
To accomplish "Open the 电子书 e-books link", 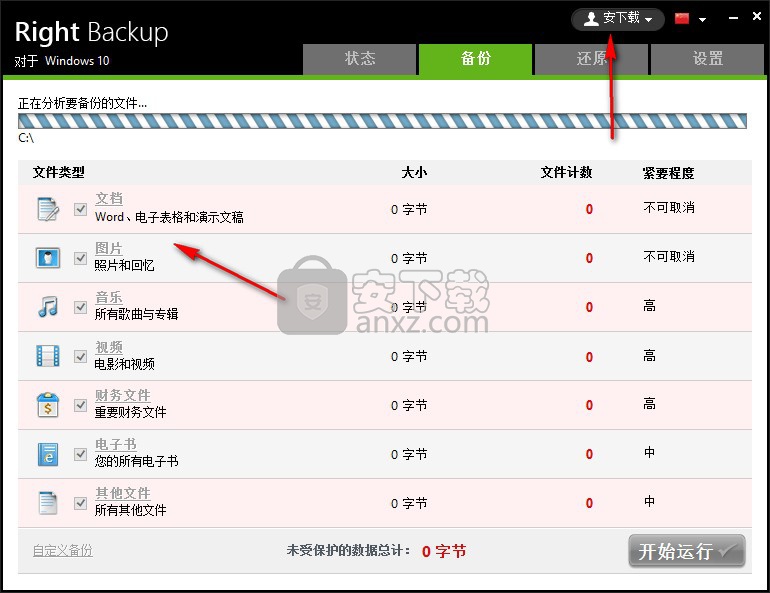I will [x=115, y=444].
